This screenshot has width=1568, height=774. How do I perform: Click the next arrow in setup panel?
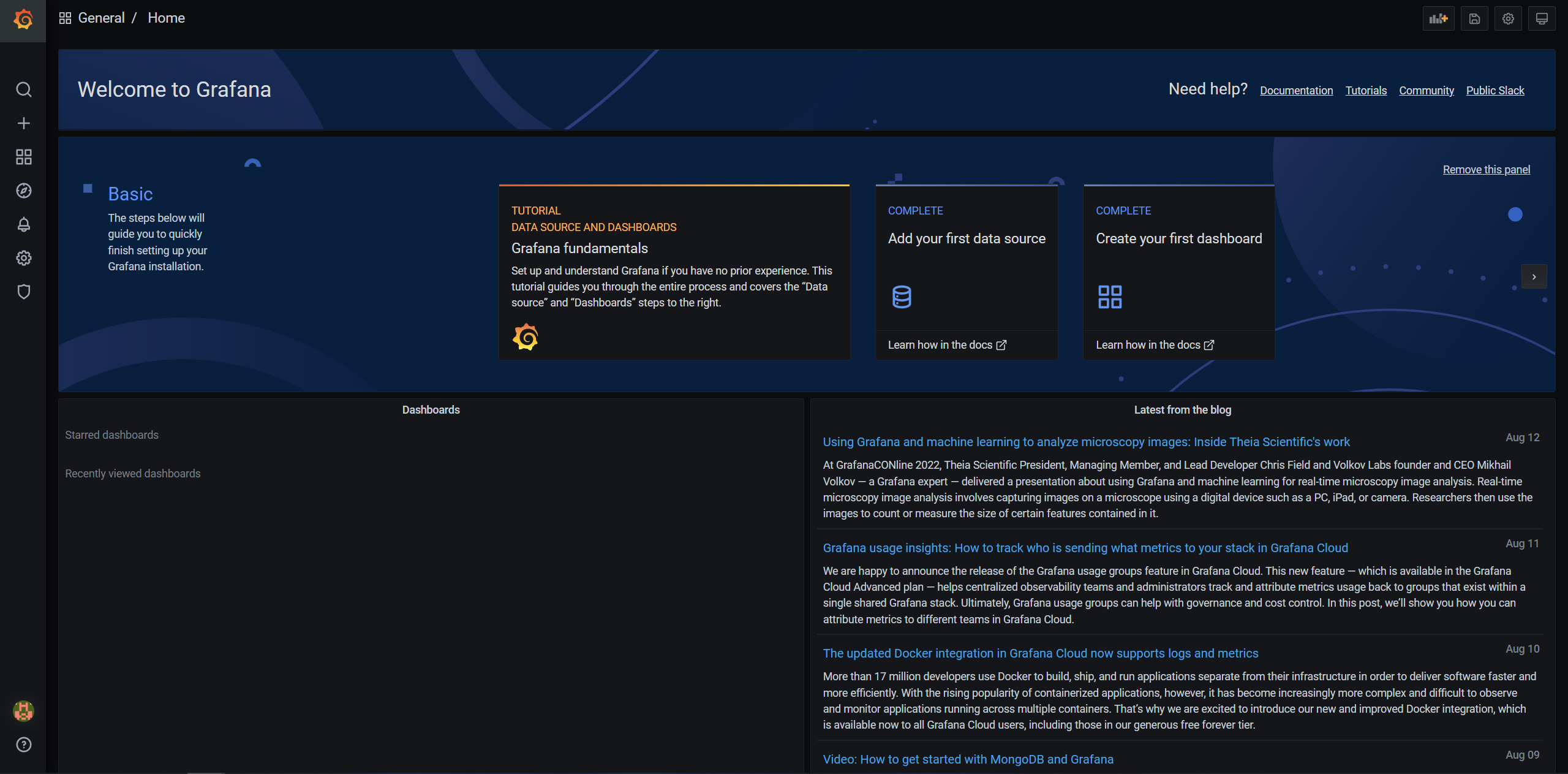(x=1534, y=276)
